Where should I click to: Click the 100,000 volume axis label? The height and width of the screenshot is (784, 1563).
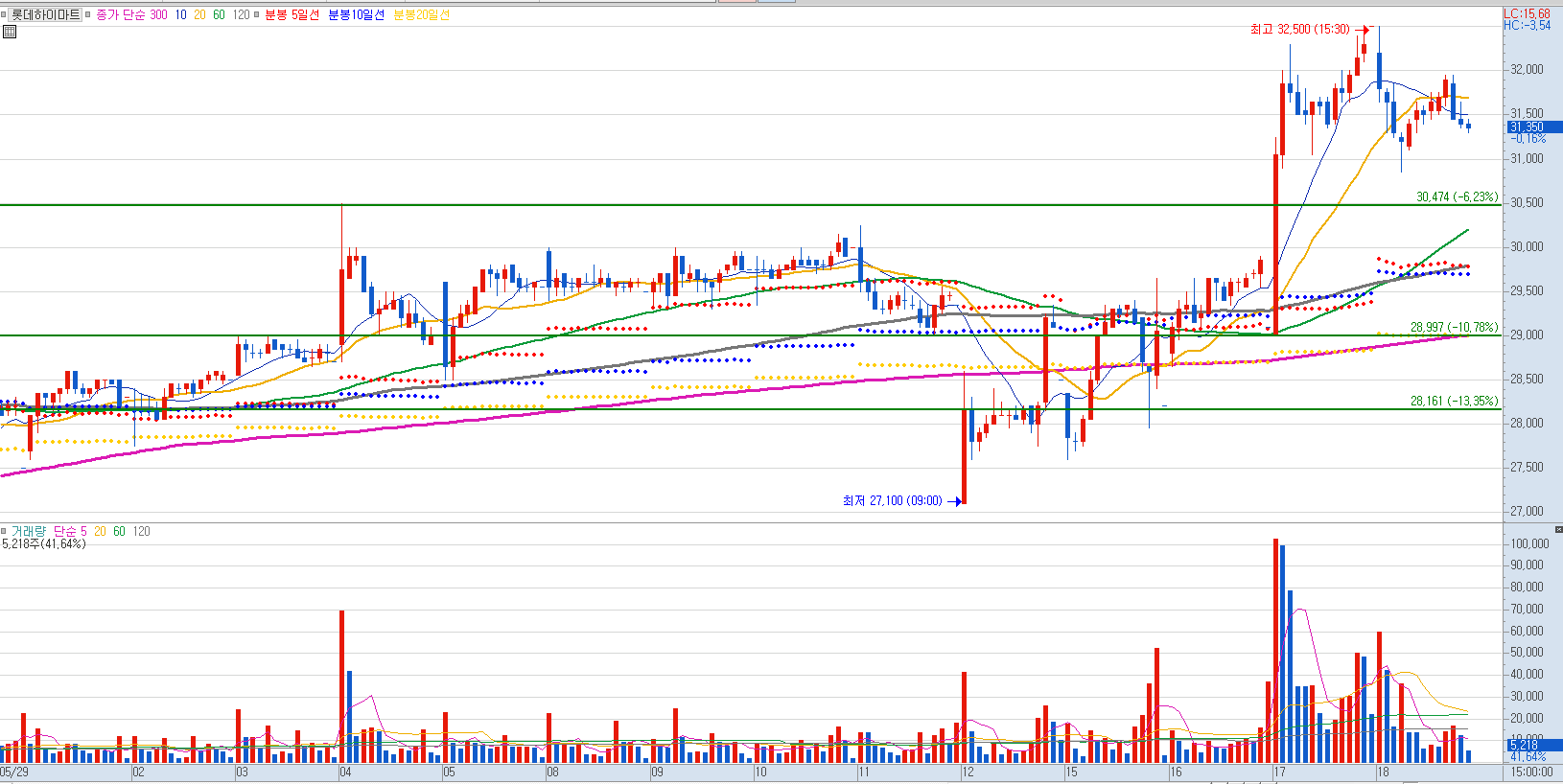(1529, 543)
